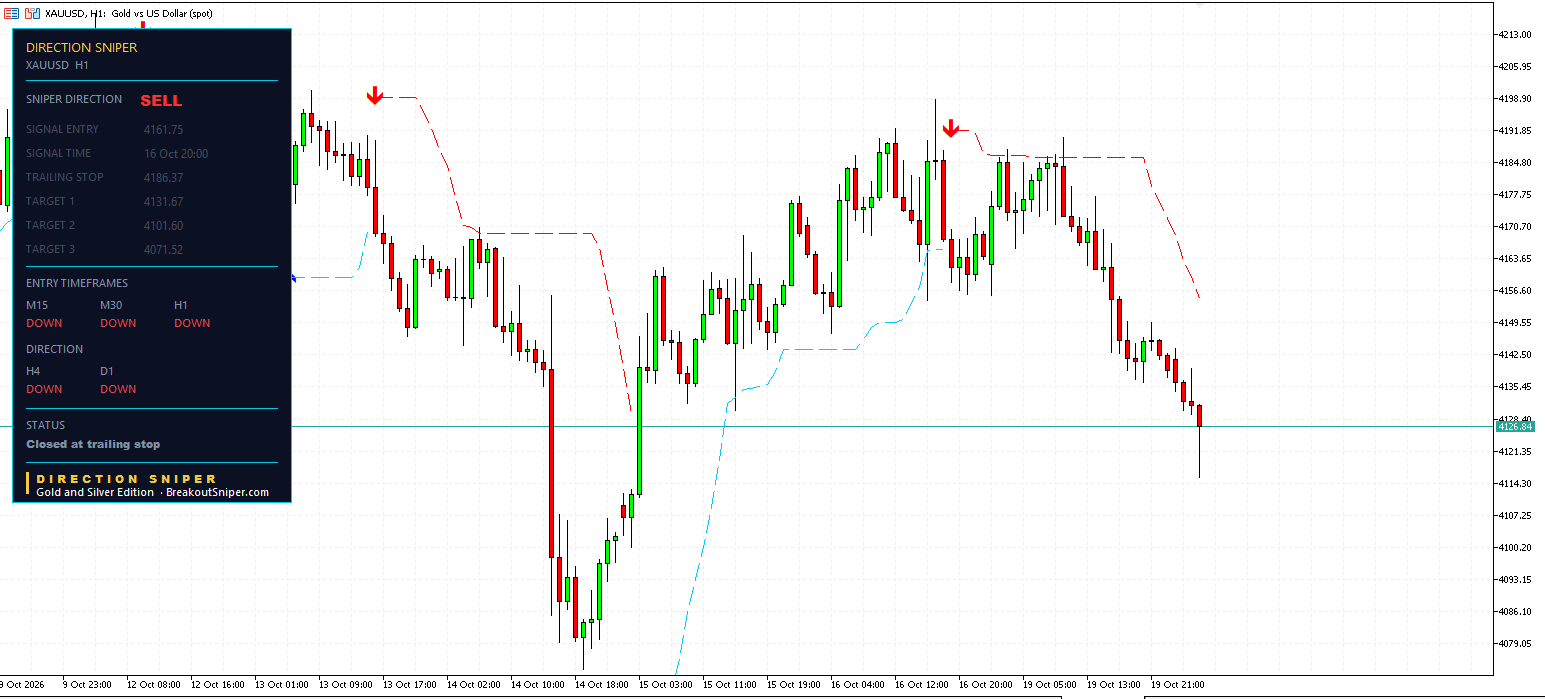Select the red sell arrow near 13 Oct 09:00
Image resolution: width=1545 pixels, height=699 pixels.
[x=374, y=96]
